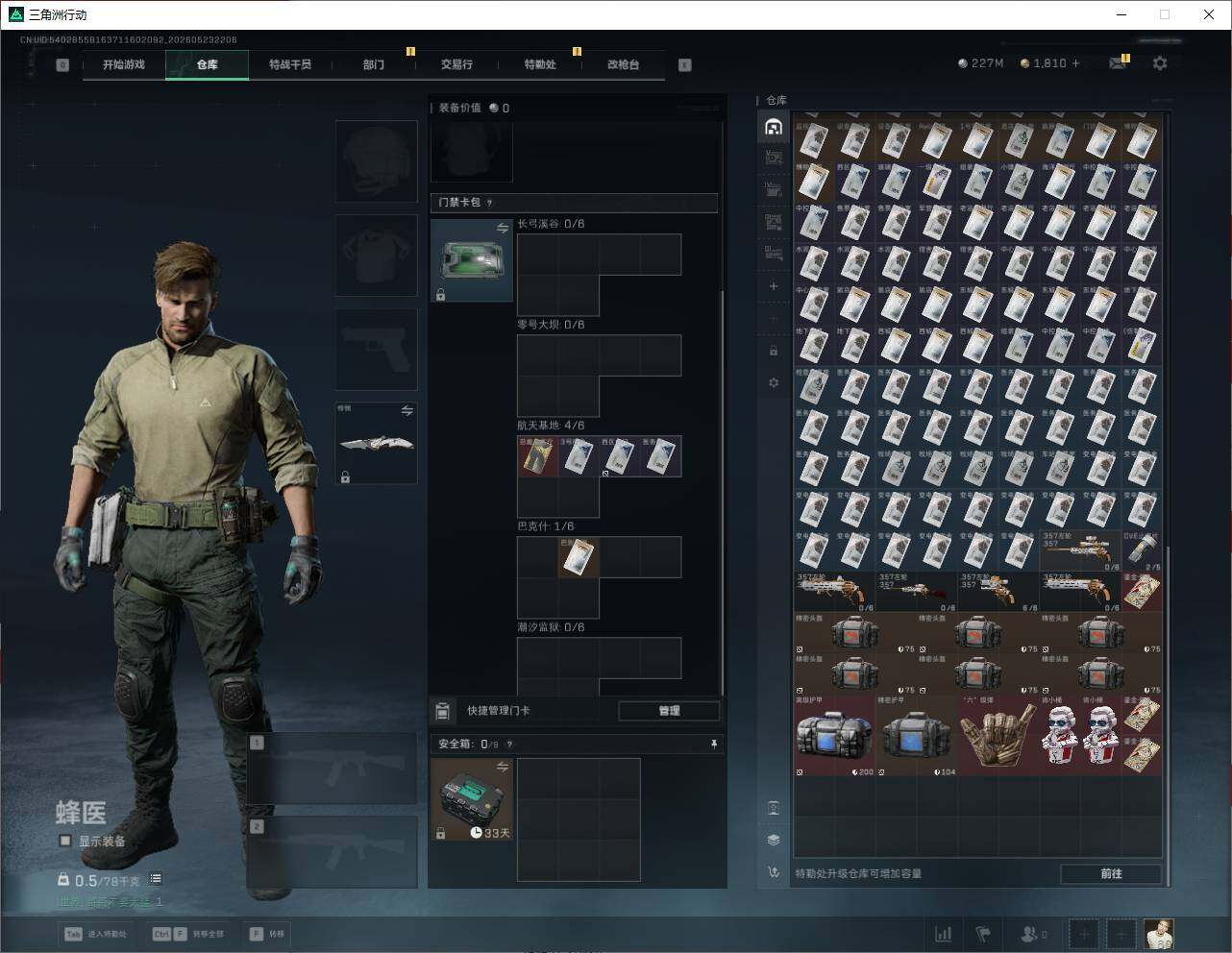Click empty secondary weapon slot 2
1232x953 pixels.
[x=332, y=853]
